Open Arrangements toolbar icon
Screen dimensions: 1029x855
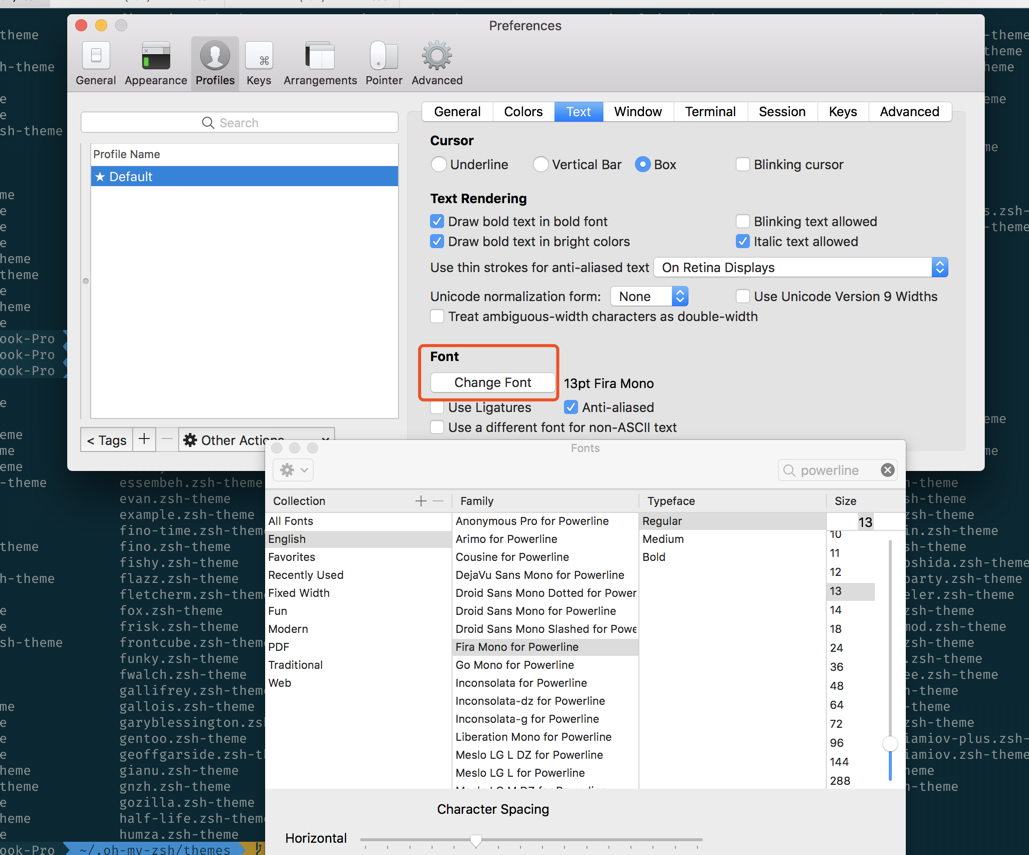[320, 63]
